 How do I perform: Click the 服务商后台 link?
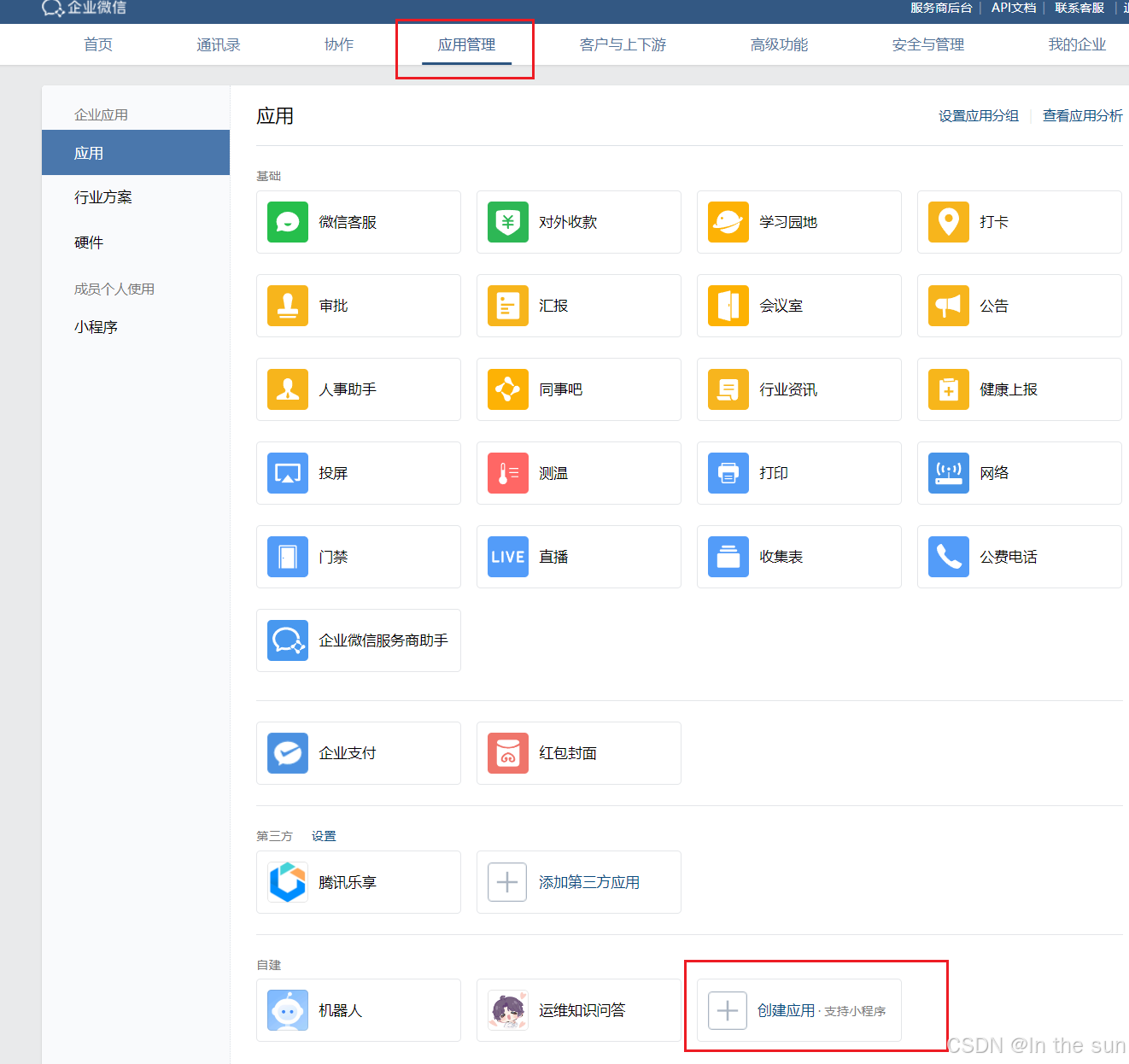(x=941, y=8)
